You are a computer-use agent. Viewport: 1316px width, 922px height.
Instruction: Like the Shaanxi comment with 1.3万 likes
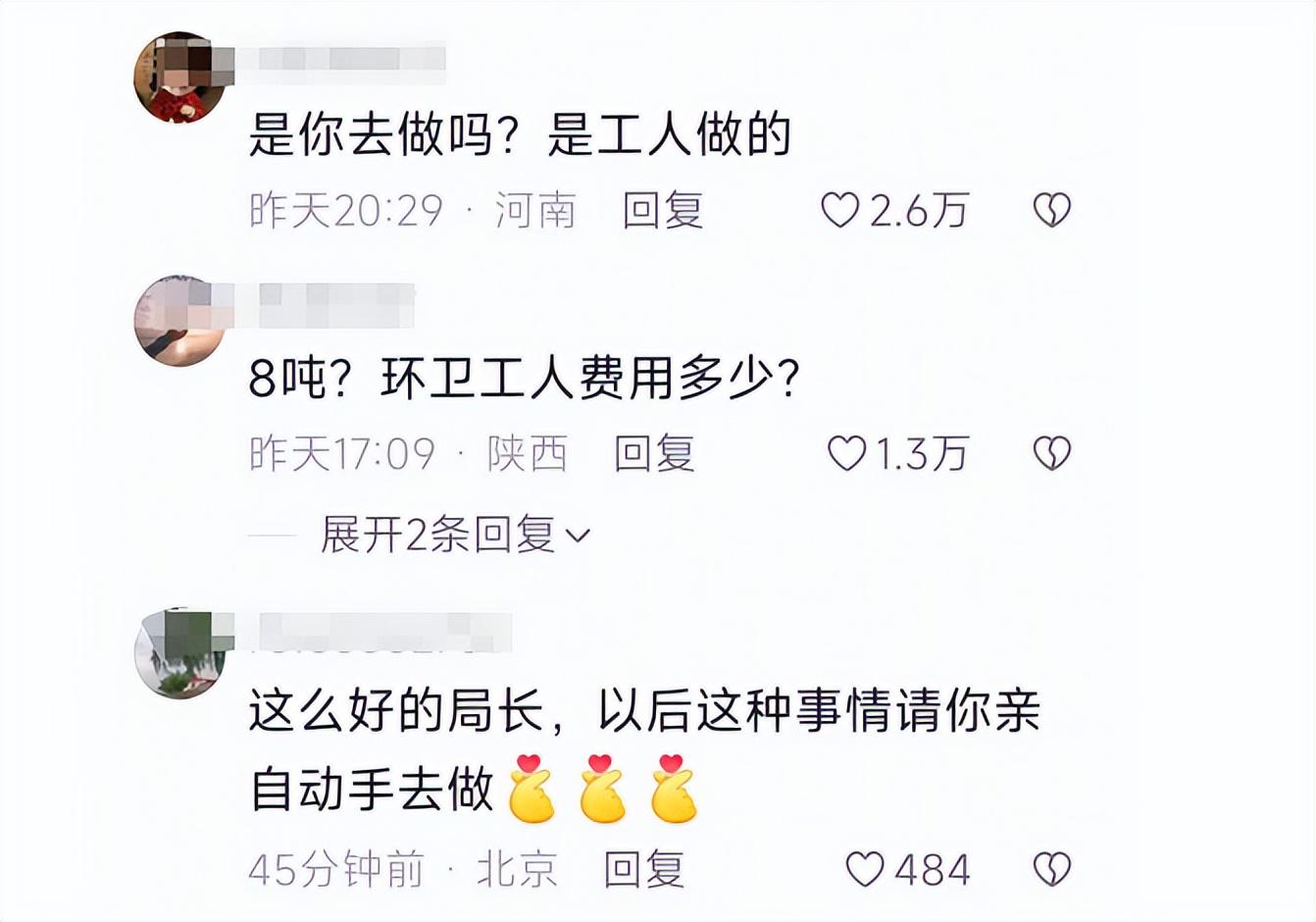(x=846, y=453)
